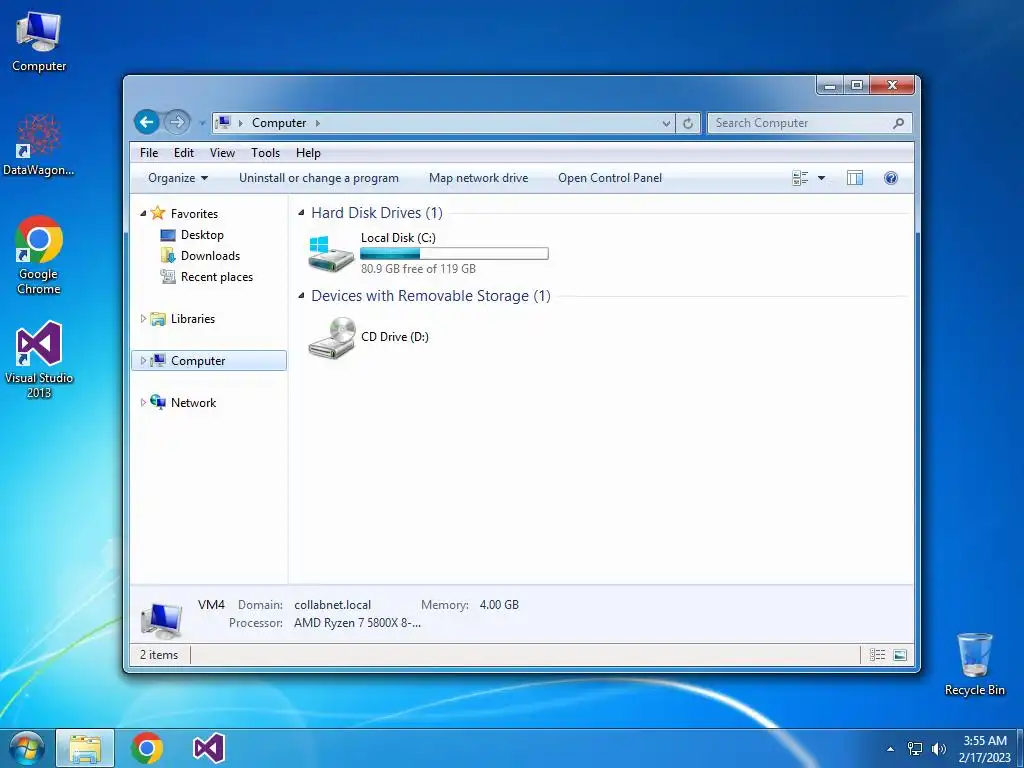Viewport: 1024px width, 768px height.
Task: Refresh the Computer view
Action: [x=688, y=123]
